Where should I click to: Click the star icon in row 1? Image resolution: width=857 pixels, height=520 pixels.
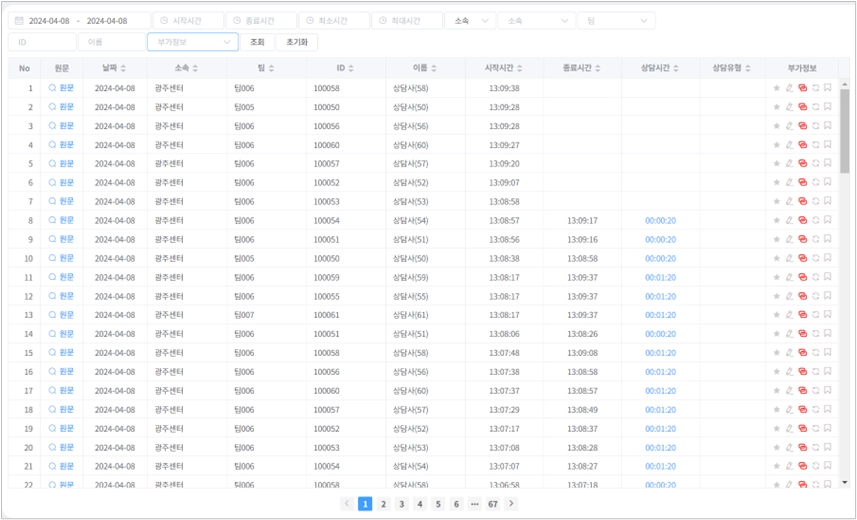776,88
